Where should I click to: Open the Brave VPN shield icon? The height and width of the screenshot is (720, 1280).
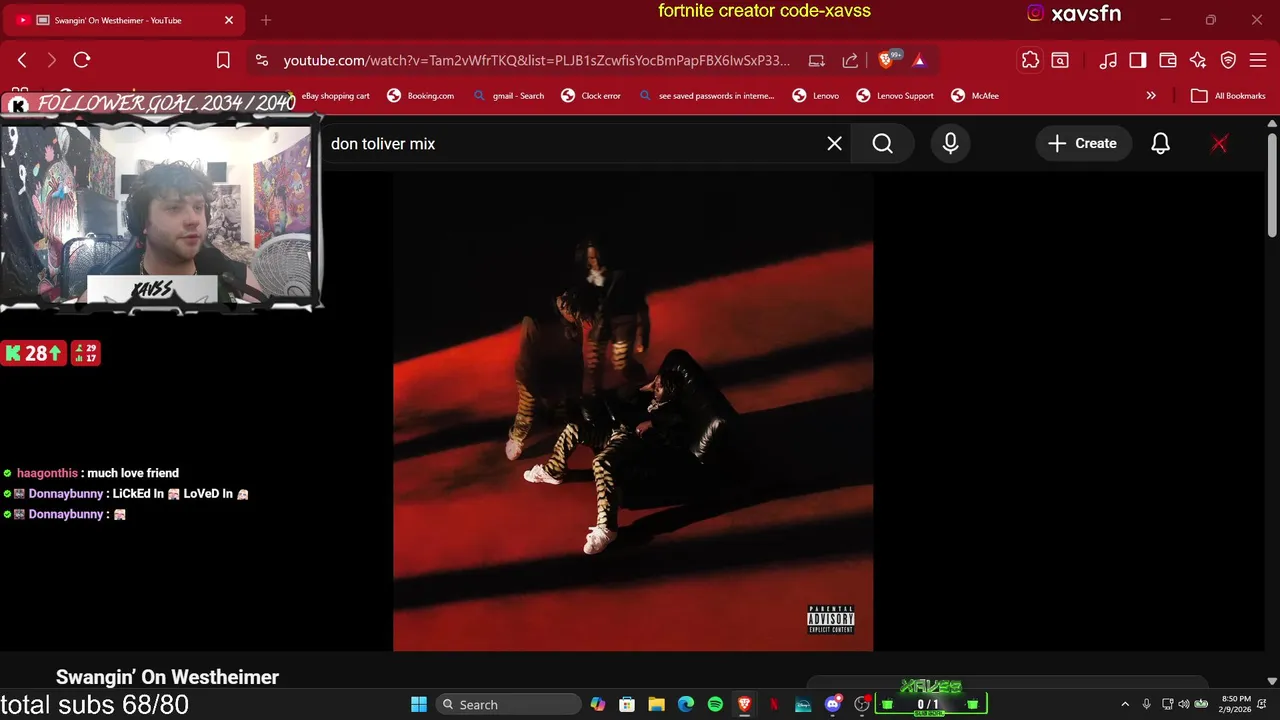pyautogui.click(x=1228, y=61)
